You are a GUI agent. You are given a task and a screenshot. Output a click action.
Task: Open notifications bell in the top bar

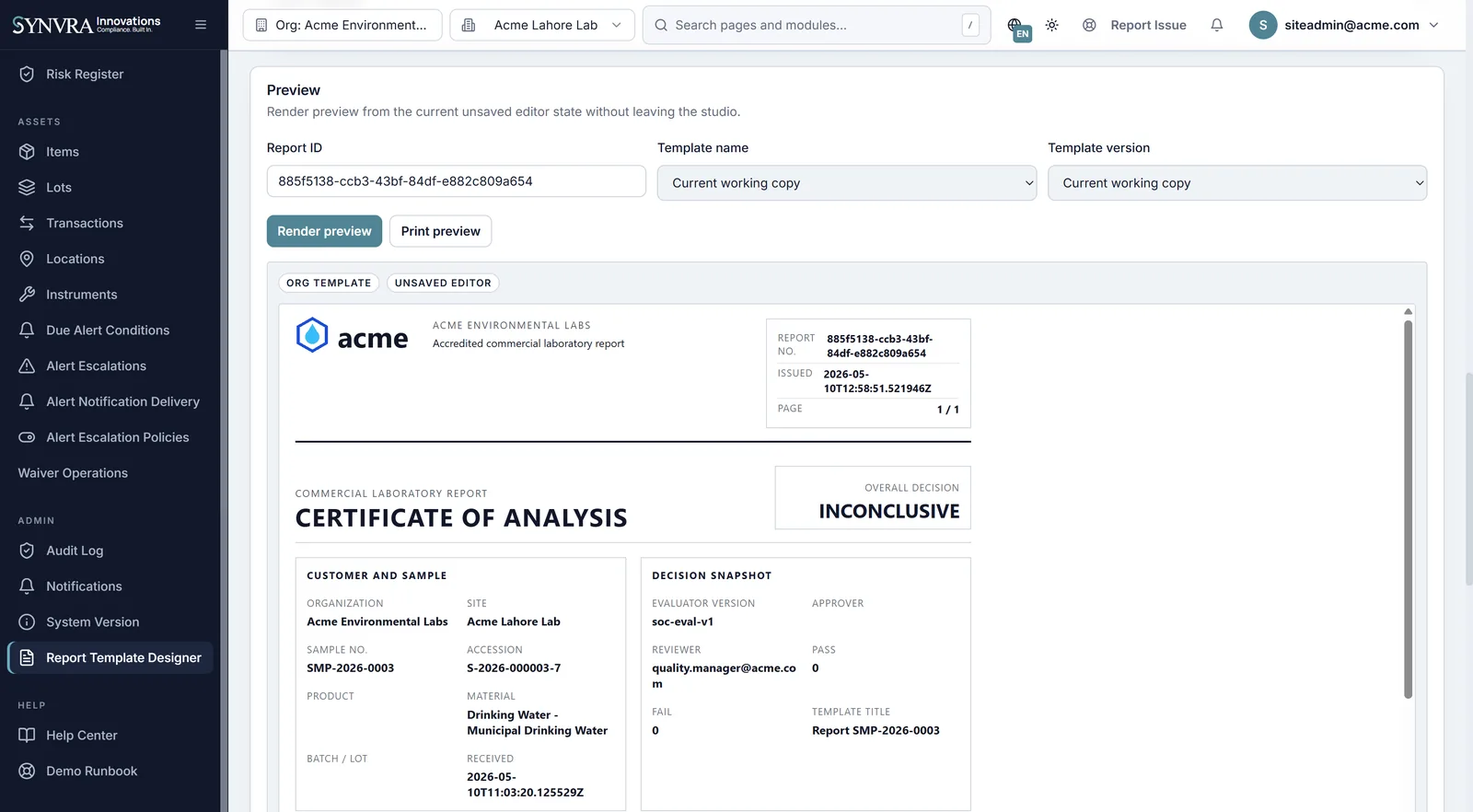point(1216,25)
